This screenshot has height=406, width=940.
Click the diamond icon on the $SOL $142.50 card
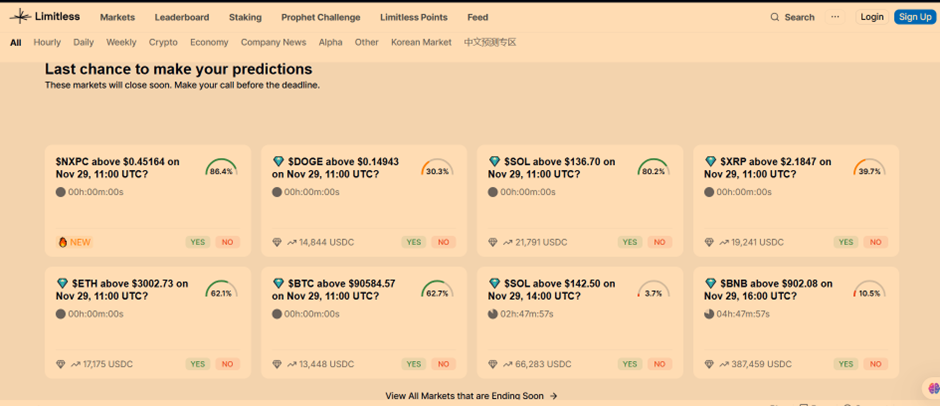pos(494,283)
